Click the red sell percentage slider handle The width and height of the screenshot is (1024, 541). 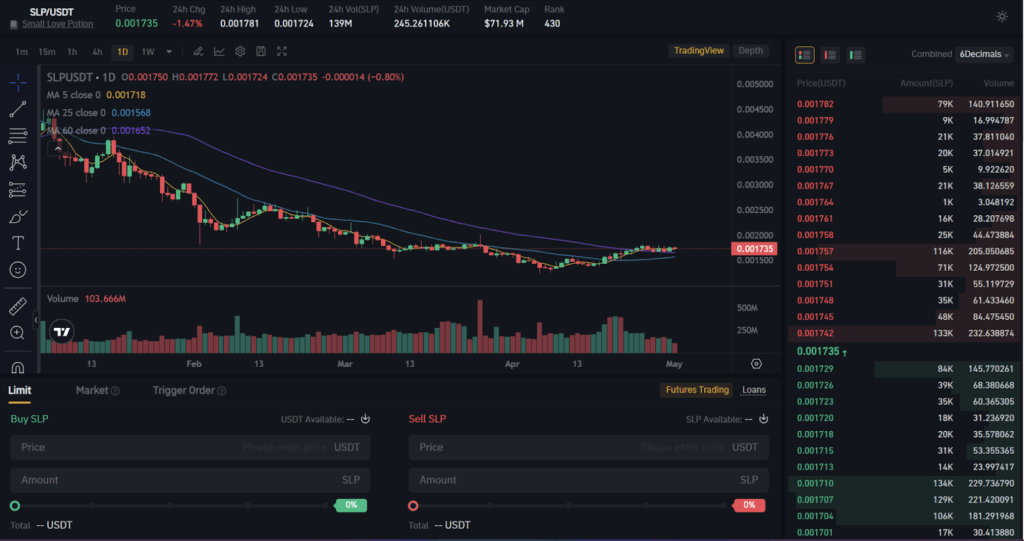point(413,506)
